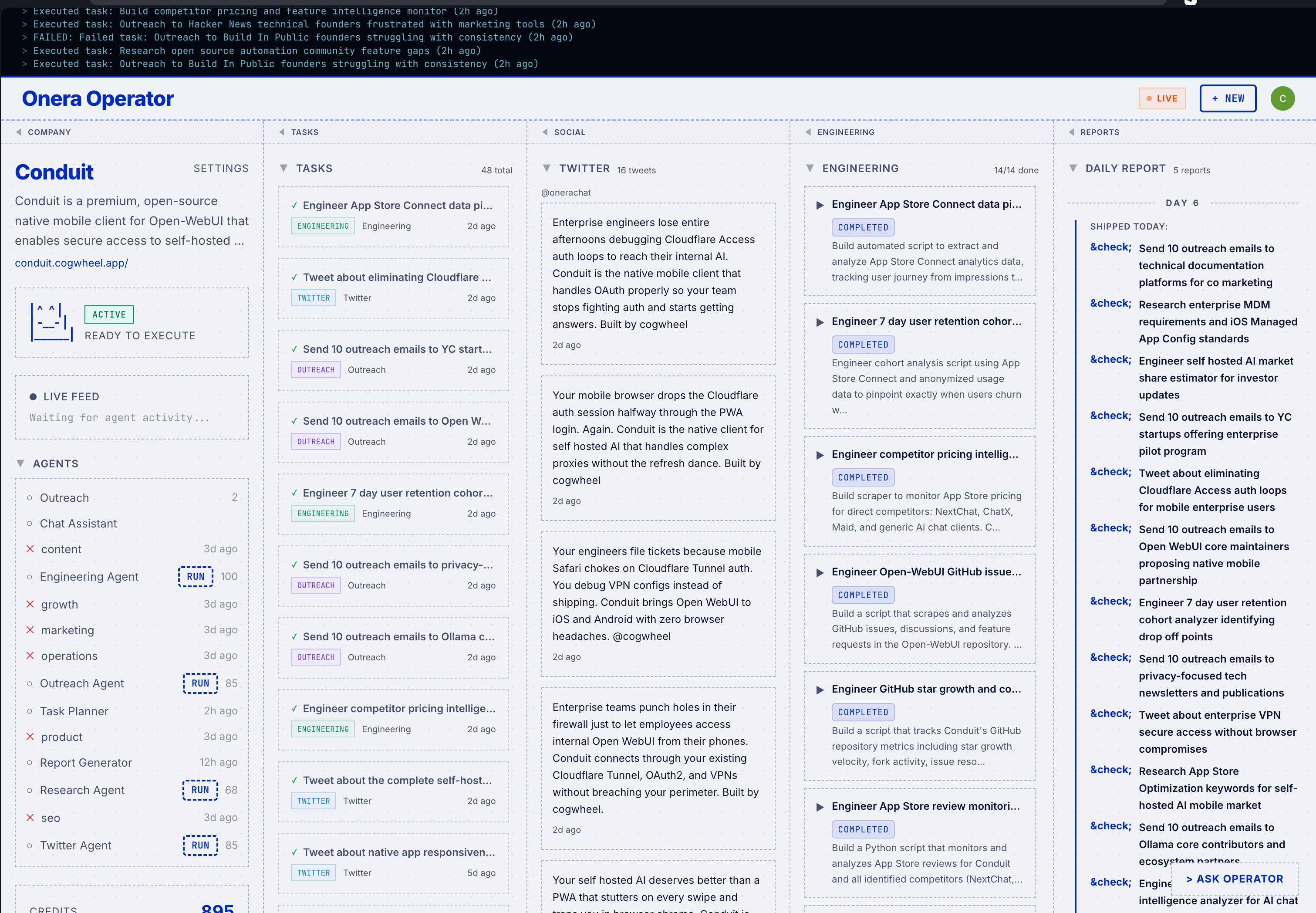1316x913 pixels.
Task: Collapse the REPORTS column arrow
Action: (x=1071, y=132)
